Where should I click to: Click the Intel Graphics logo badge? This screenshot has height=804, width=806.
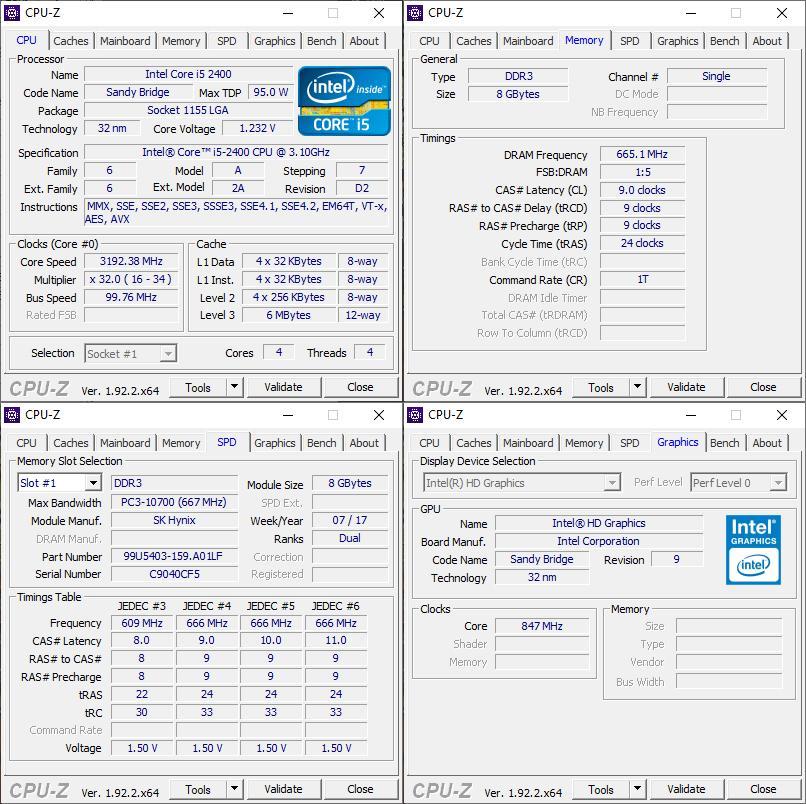point(753,550)
